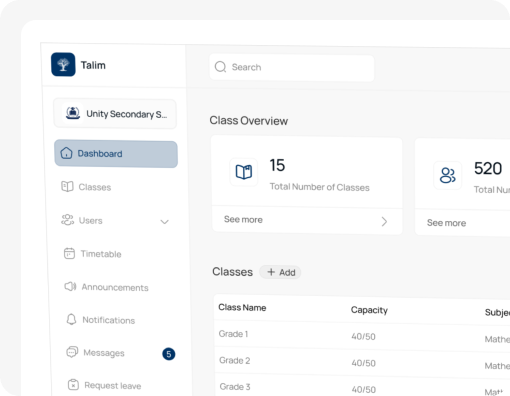Click the 520 total count value
The image size is (510, 396).
pos(488,168)
